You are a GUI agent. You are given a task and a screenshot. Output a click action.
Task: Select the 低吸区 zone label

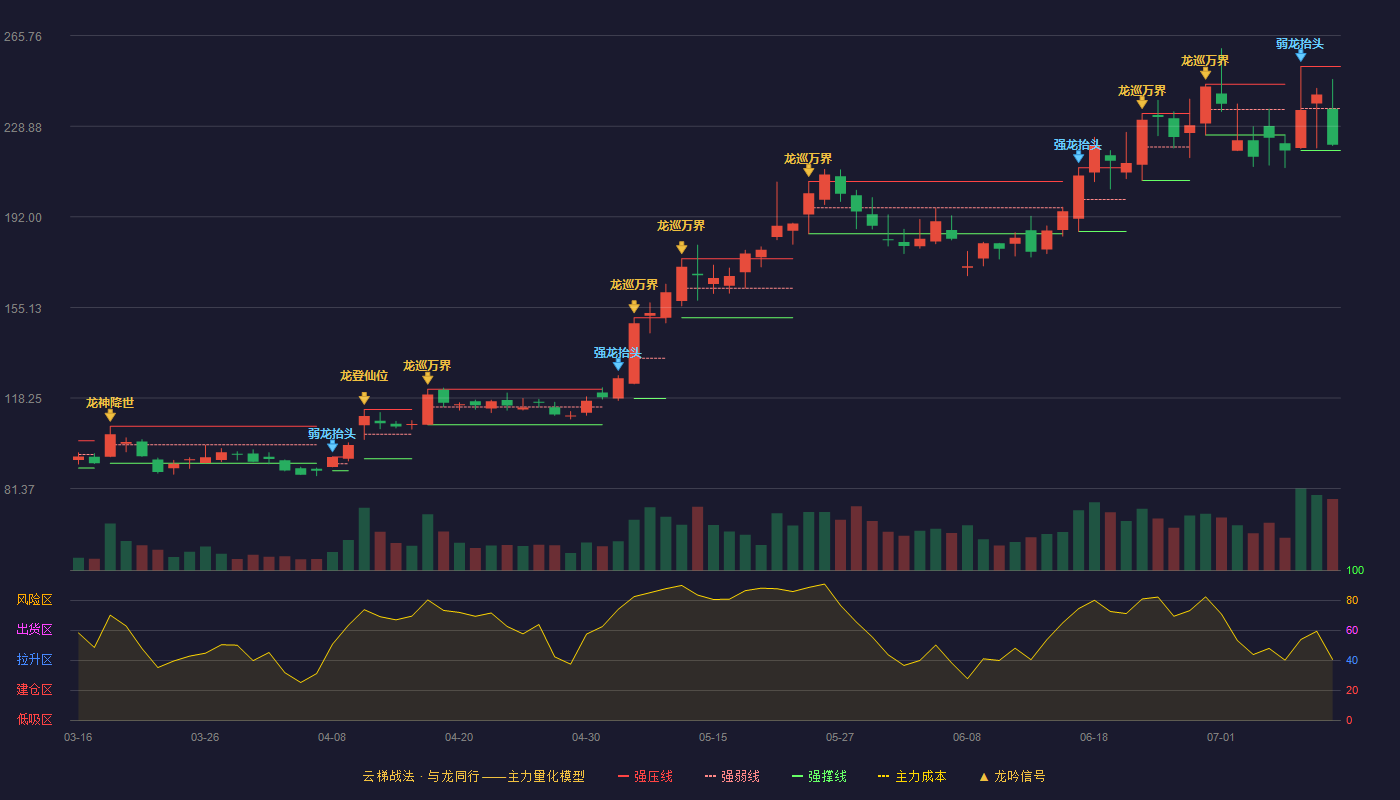pos(34,720)
